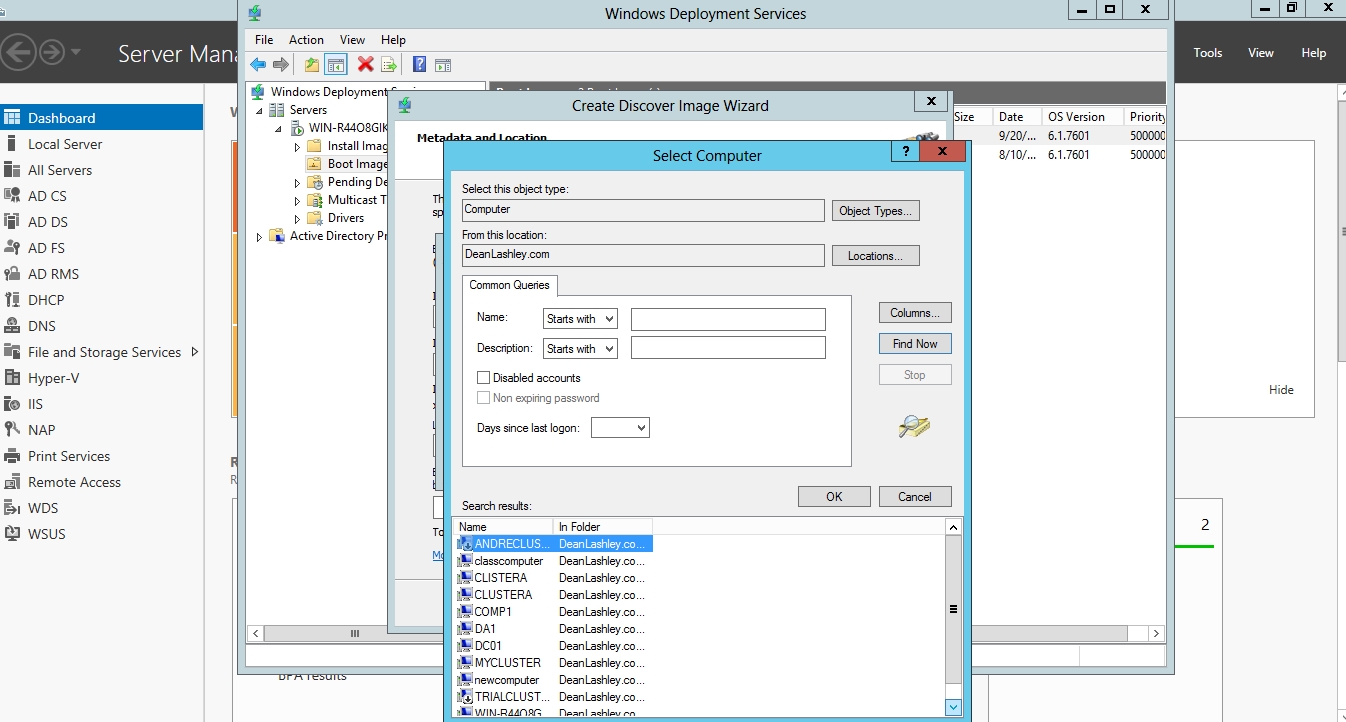Open the Name 'Starts with' dropdown

[580, 319]
